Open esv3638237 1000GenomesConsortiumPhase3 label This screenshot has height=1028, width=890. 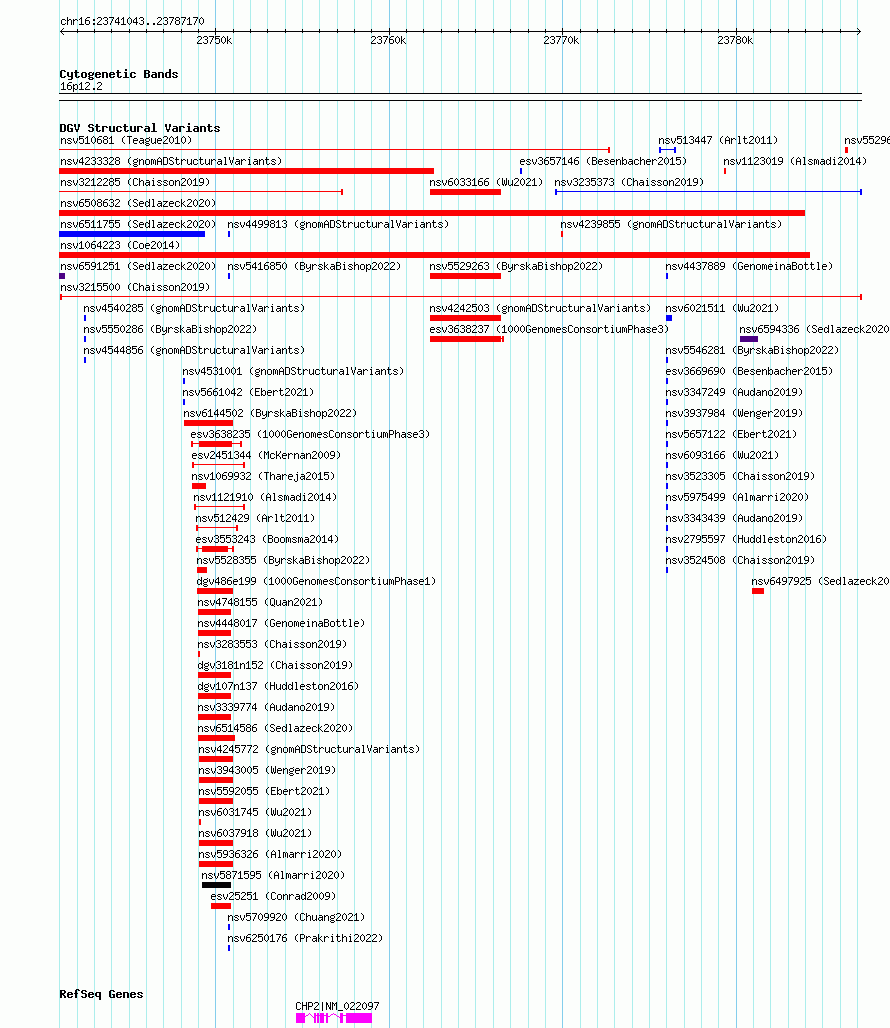point(549,329)
